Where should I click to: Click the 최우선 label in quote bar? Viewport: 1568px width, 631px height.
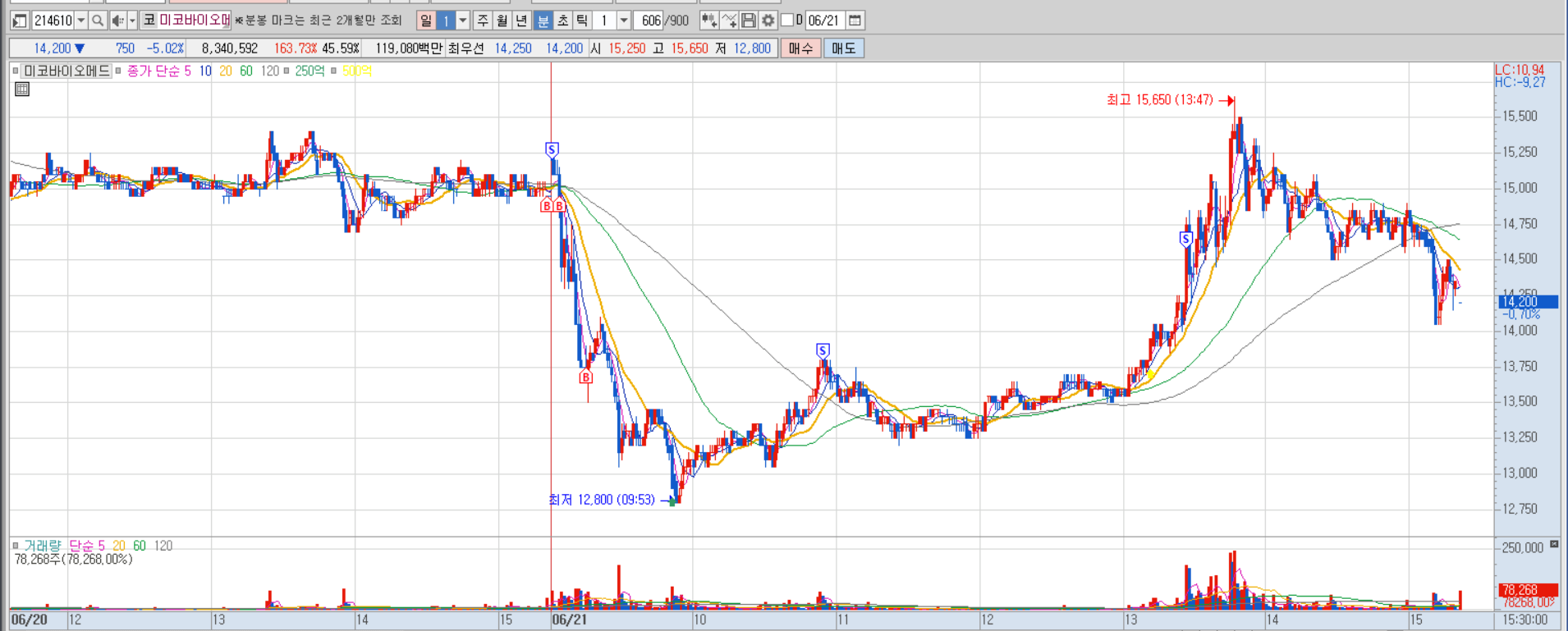click(465, 48)
